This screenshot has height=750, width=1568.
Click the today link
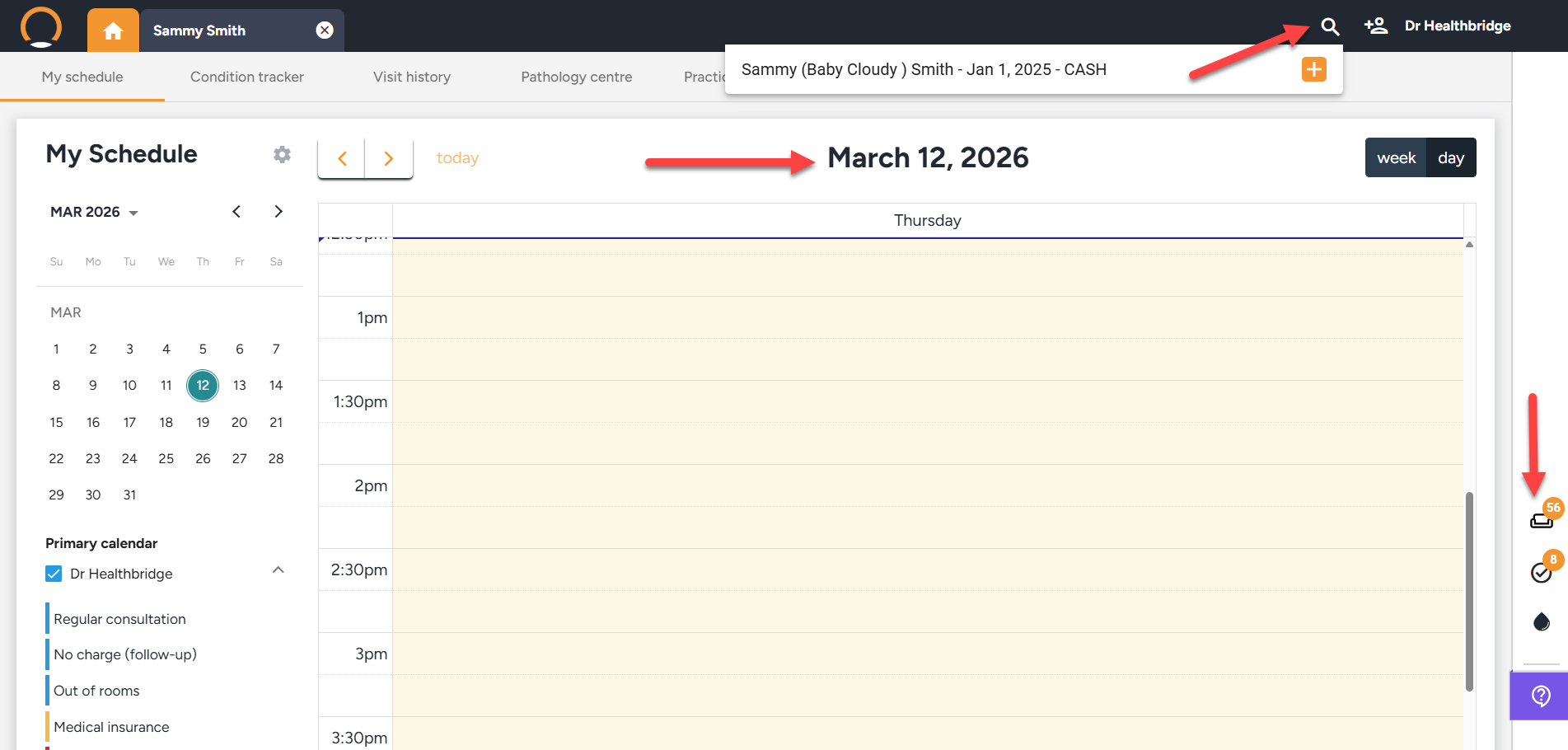point(457,157)
